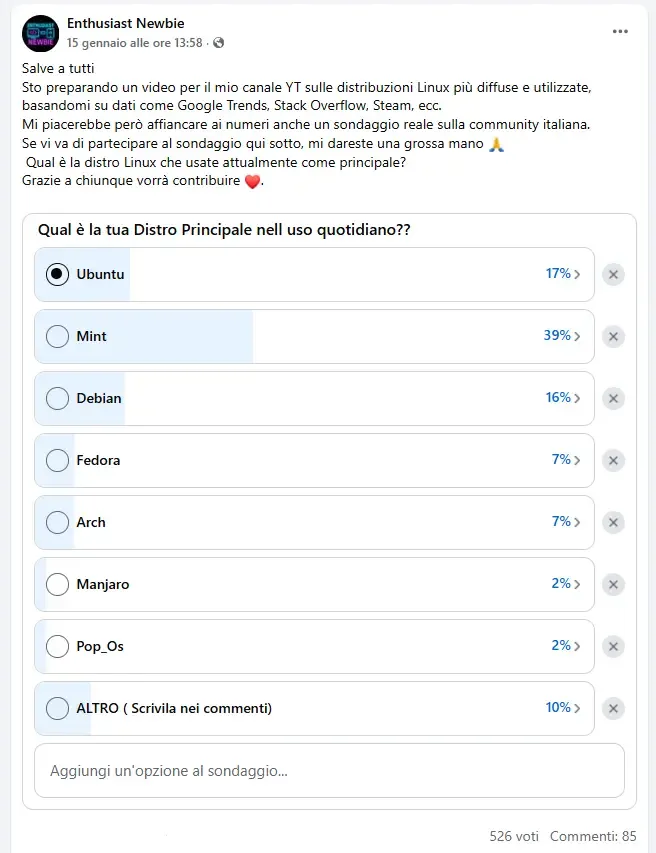Select the Arch radio button
This screenshot has width=656, height=853.
(x=58, y=522)
